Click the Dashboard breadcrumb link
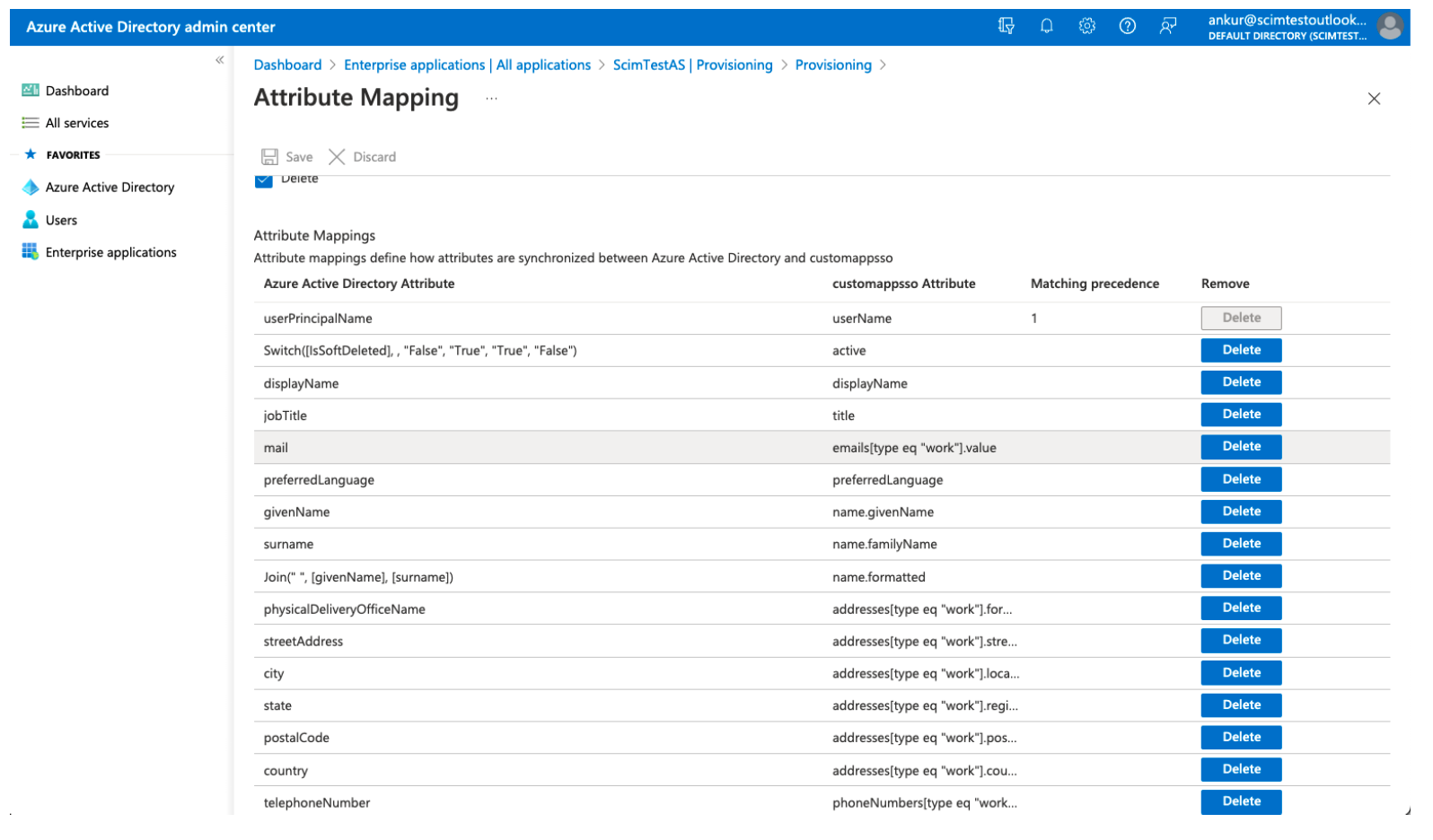This screenshot has width=1433, height=840. pos(287,66)
